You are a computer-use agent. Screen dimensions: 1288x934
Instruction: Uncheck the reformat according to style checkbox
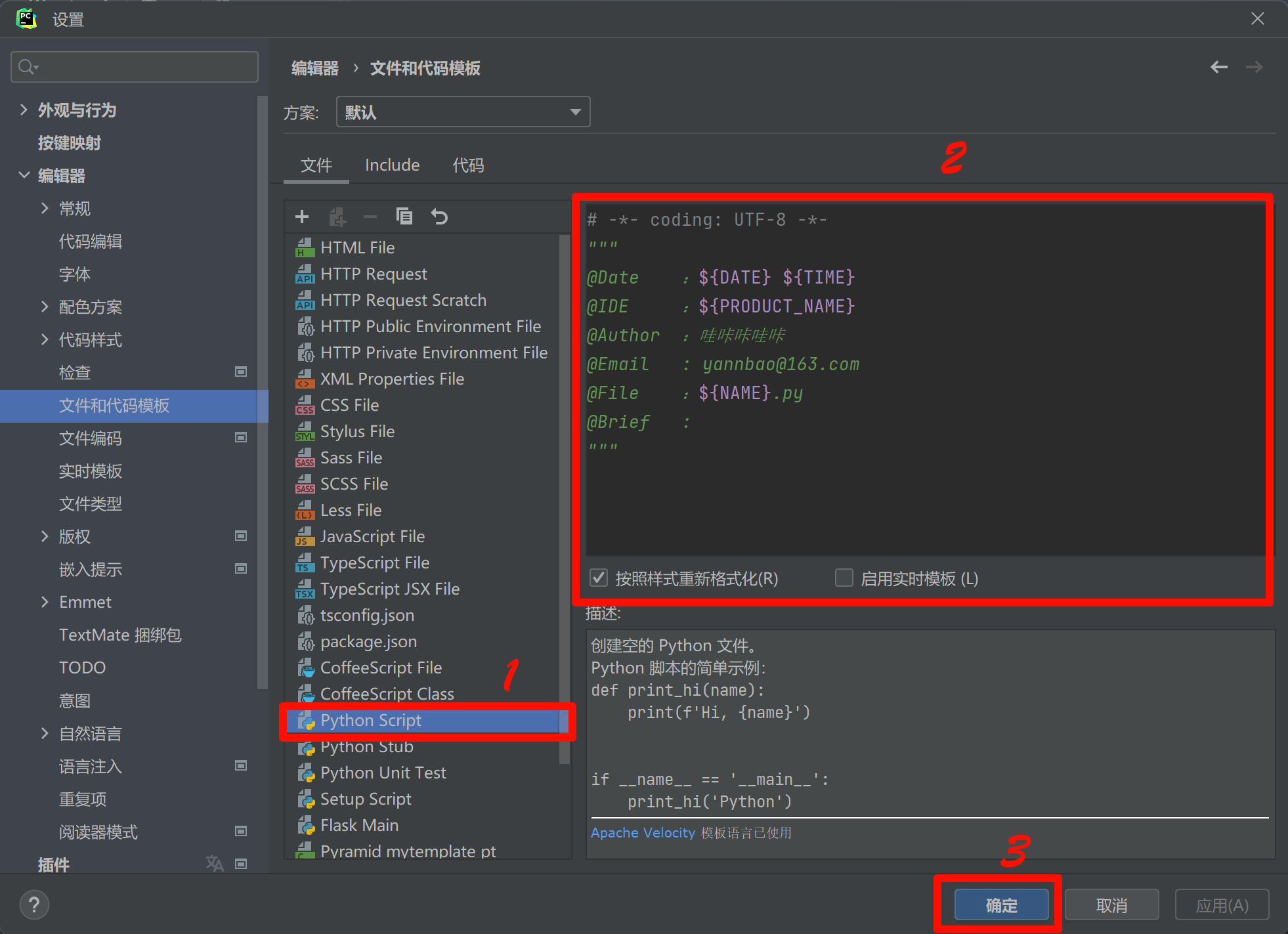598,578
